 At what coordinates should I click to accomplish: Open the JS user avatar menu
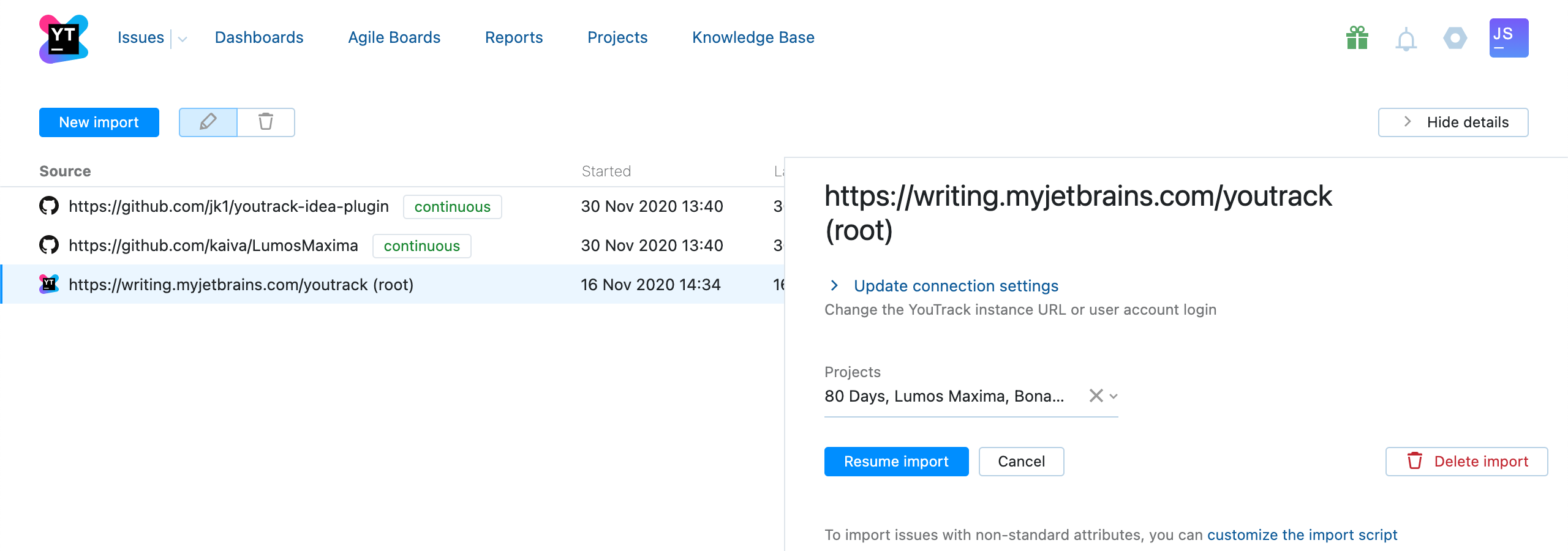1509,38
